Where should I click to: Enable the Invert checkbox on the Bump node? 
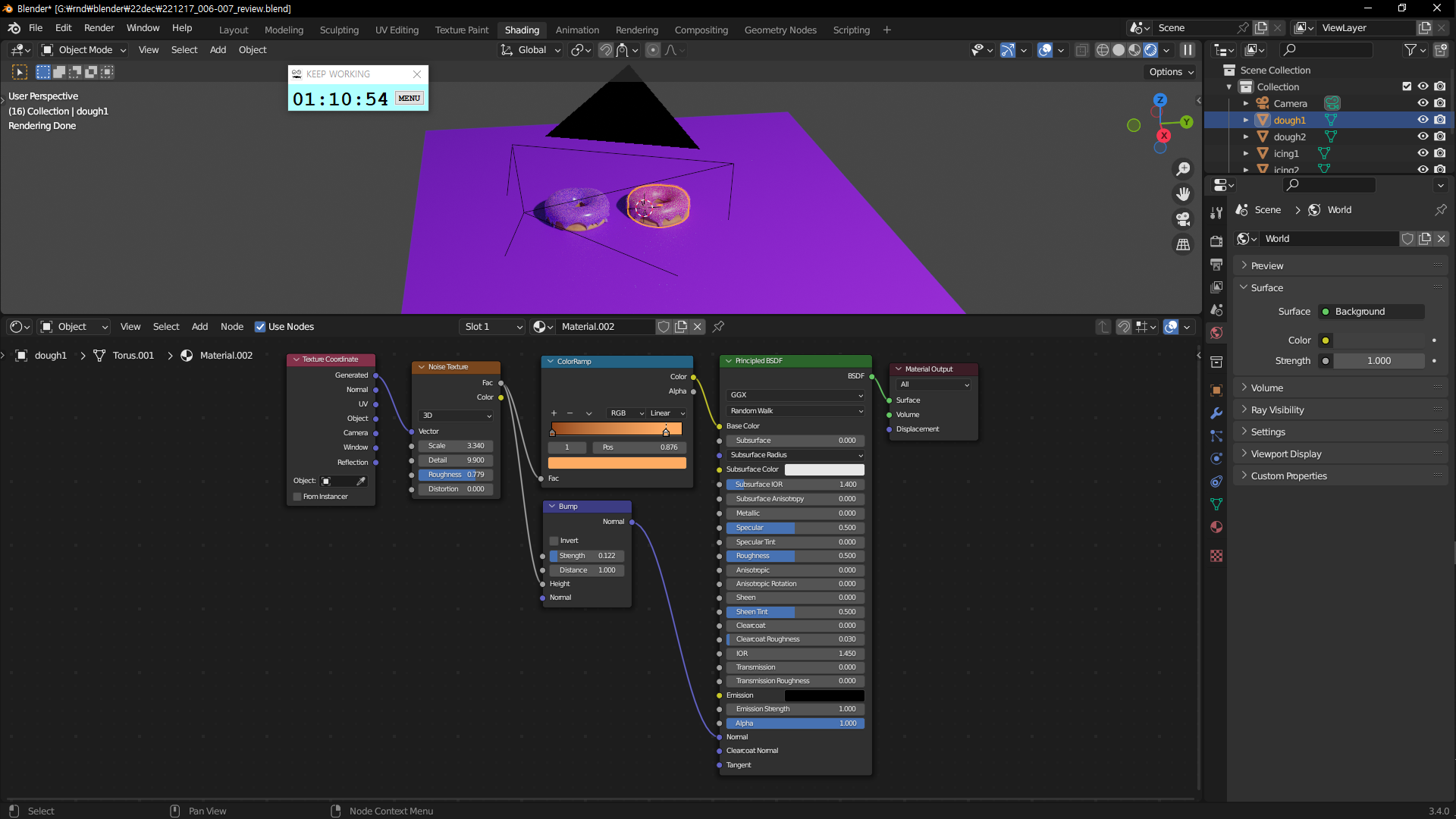[554, 541]
